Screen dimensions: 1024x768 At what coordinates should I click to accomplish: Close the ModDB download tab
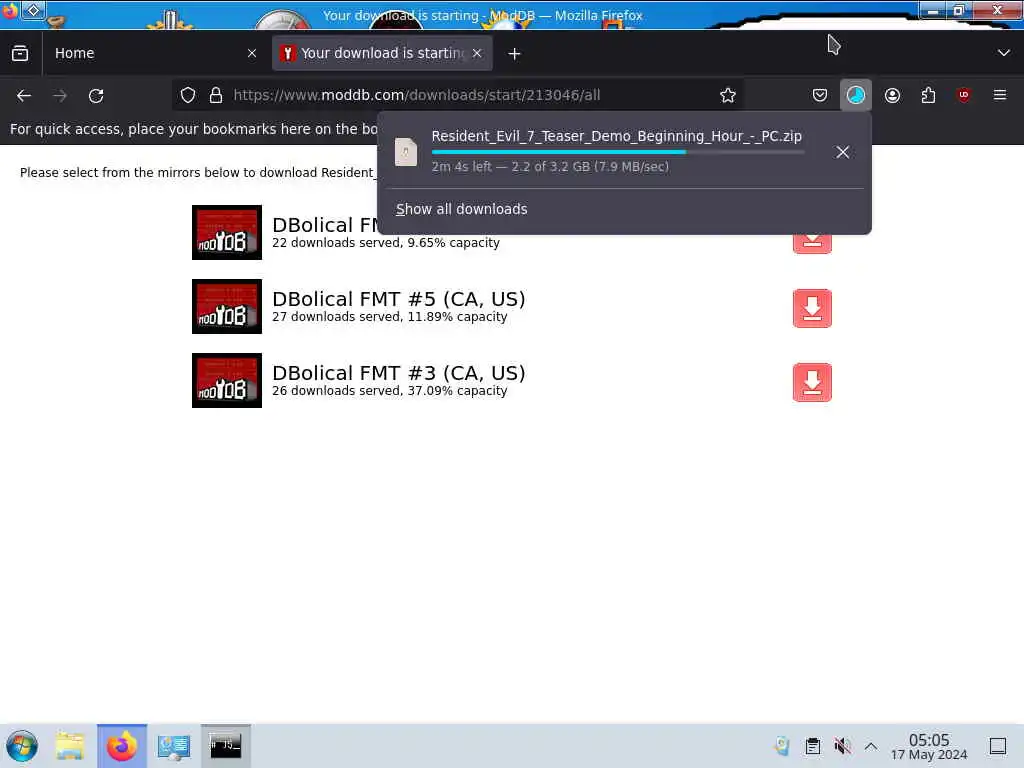pos(477,54)
